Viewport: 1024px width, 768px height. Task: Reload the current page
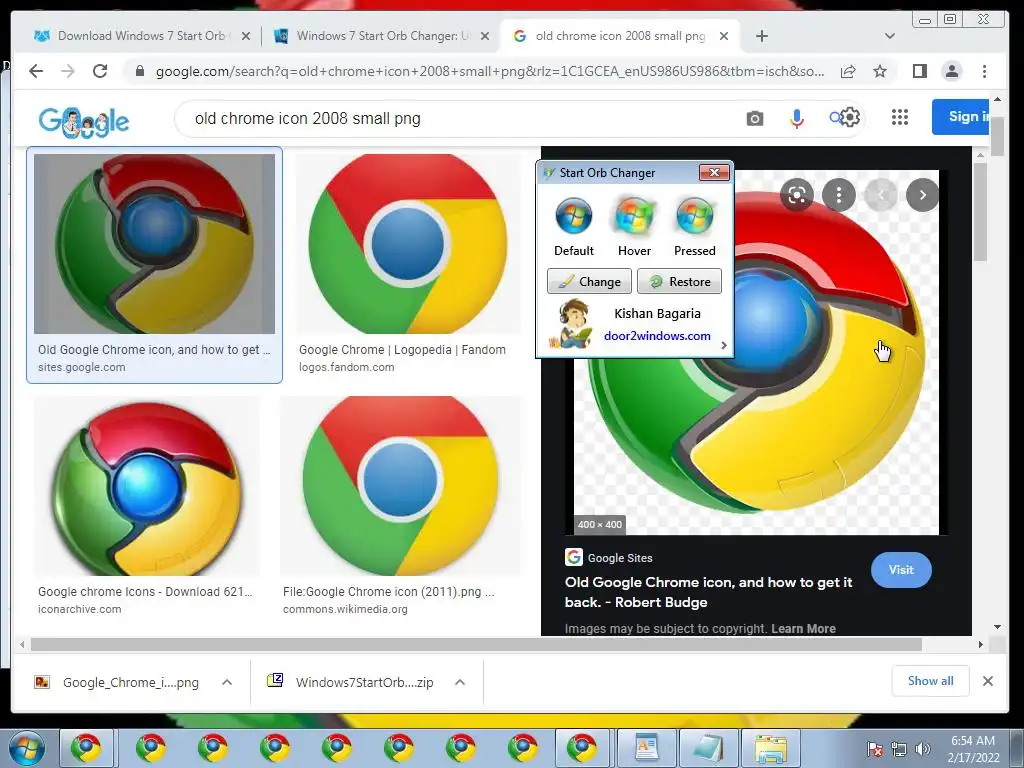tap(100, 71)
